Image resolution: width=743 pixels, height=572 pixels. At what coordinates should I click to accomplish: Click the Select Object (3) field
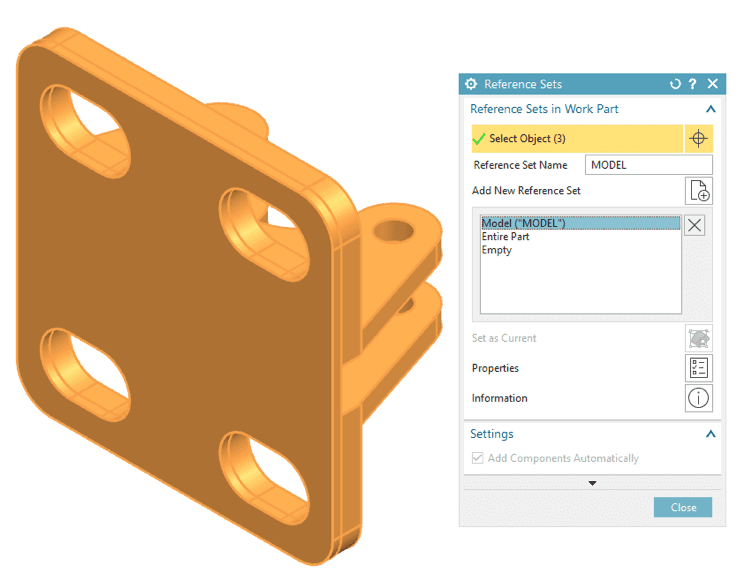pos(577,138)
